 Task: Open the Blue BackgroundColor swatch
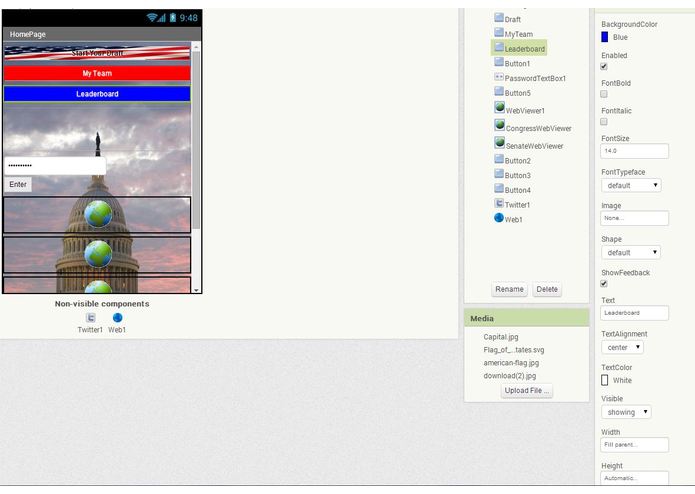point(604,37)
